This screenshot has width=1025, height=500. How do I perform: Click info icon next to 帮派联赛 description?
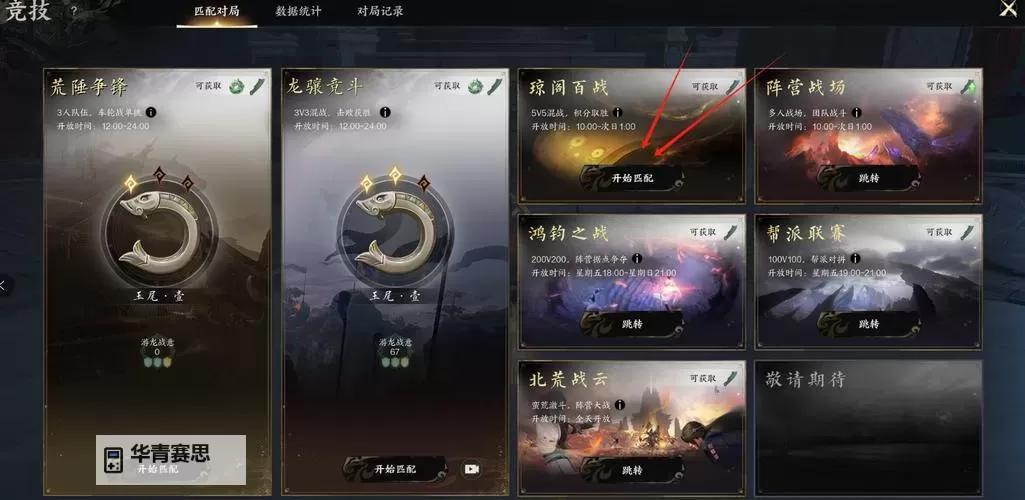(x=855, y=259)
